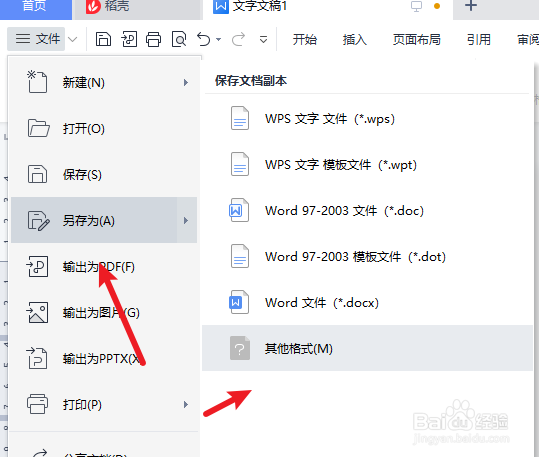Save as Word 文件 (*.docx)
This screenshot has height=457, width=539.
pyautogui.click(x=367, y=303)
